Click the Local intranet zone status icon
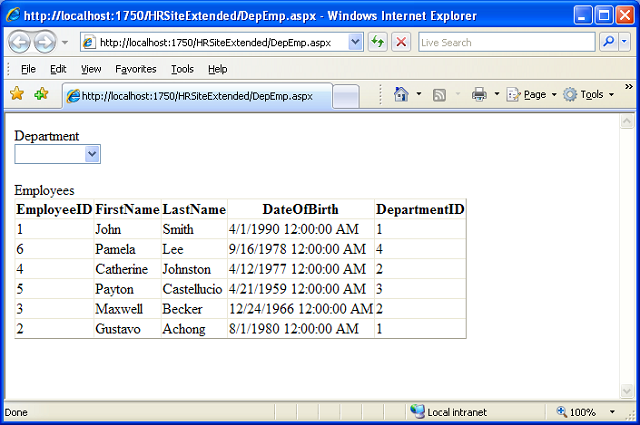 pos(417,411)
